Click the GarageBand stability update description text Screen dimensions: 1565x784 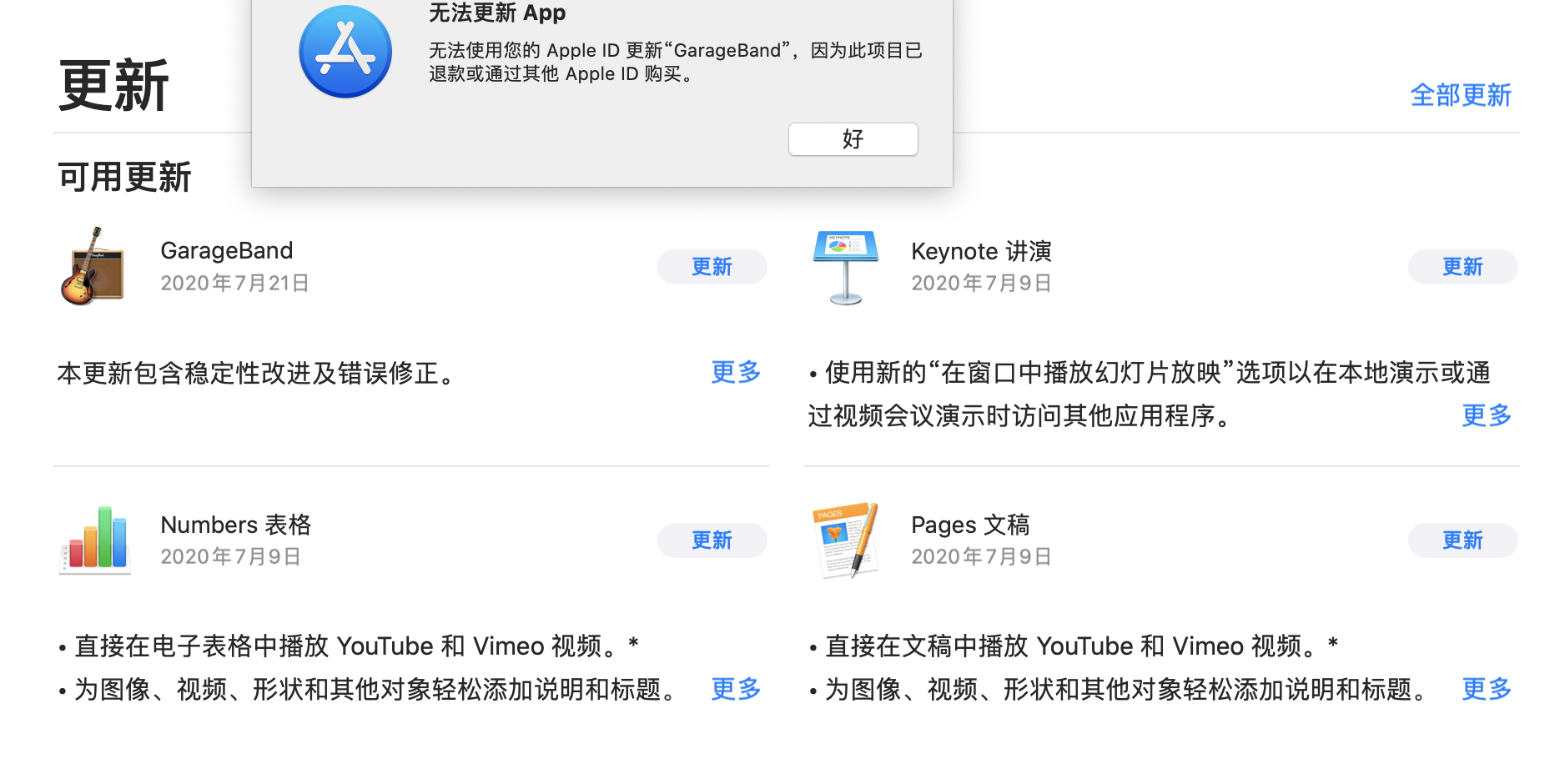point(257,373)
